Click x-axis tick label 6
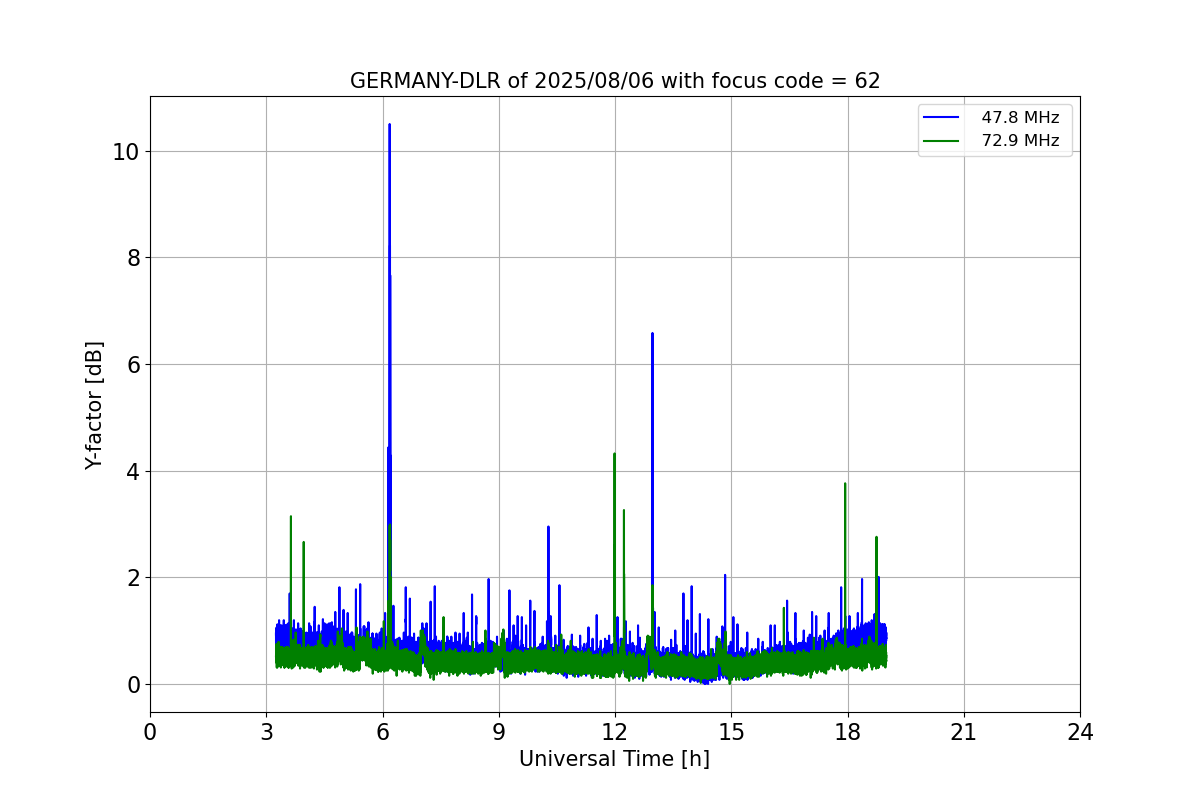Viewport: 1200px width, 800px height. point(383,732)
